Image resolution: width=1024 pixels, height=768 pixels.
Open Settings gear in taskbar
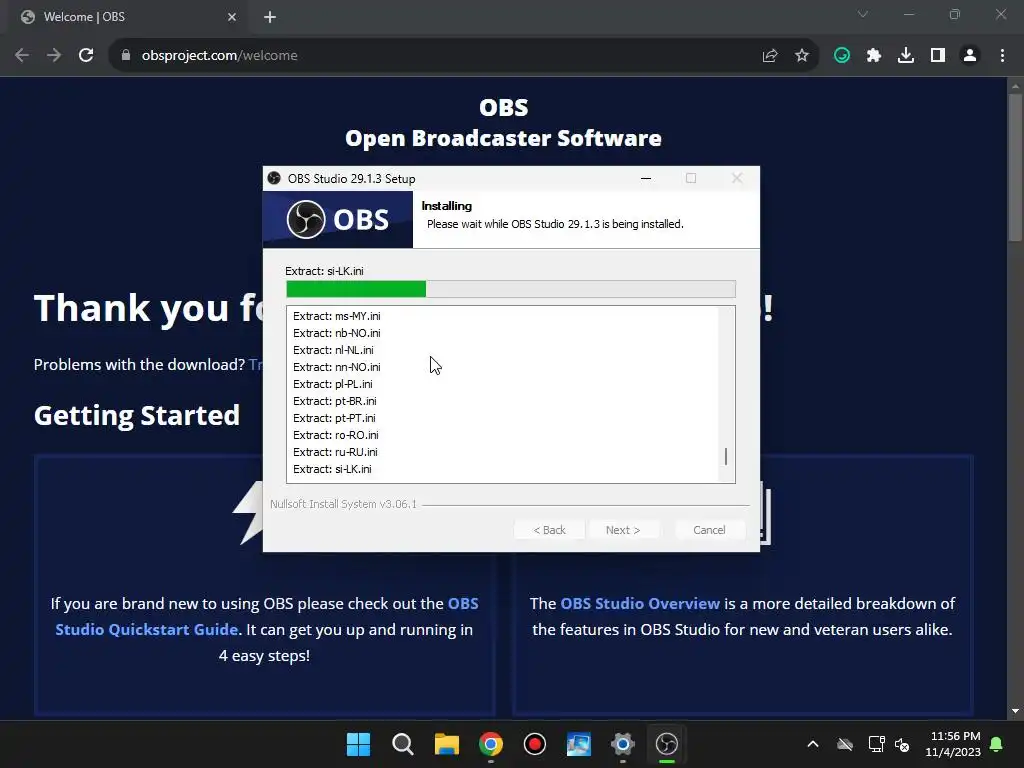coord(623,744)
